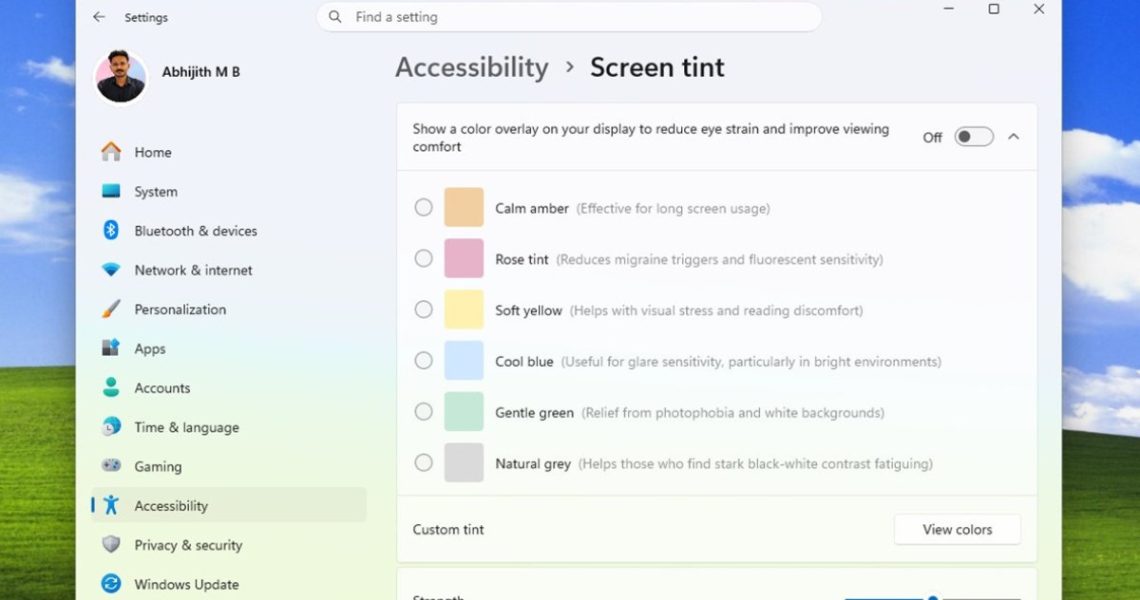Click the Privacy & security shield icon
Viewport: 1140px width, 600px height.
coord(111,545)
